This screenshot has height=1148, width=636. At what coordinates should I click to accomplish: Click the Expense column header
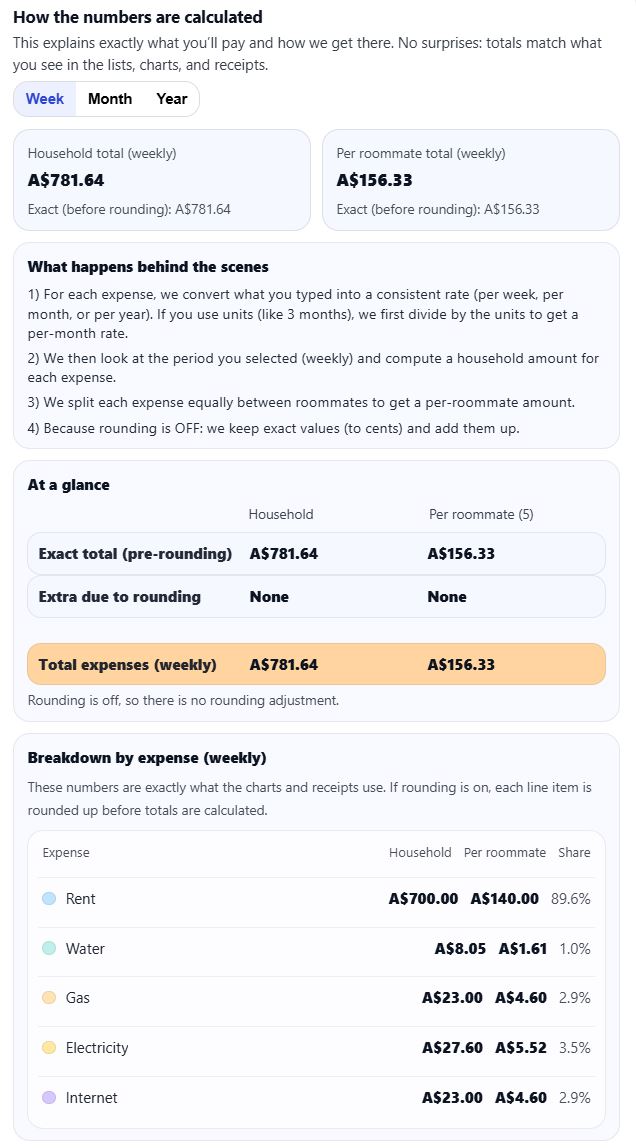tap(65, 853)
